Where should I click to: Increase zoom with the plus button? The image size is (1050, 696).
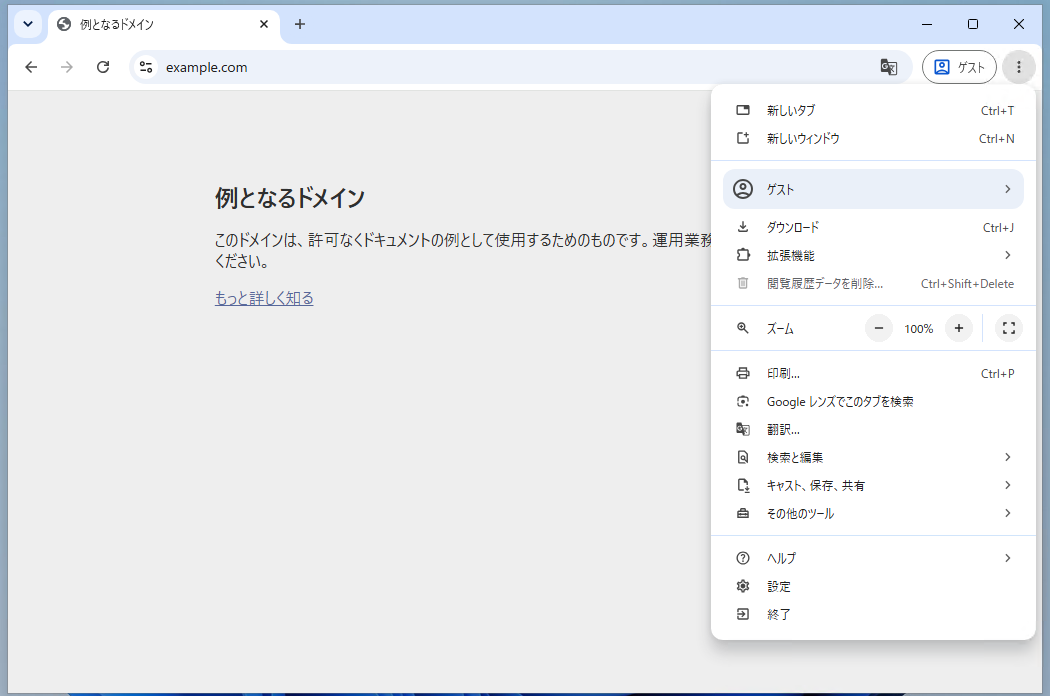[x=959, y=328]
